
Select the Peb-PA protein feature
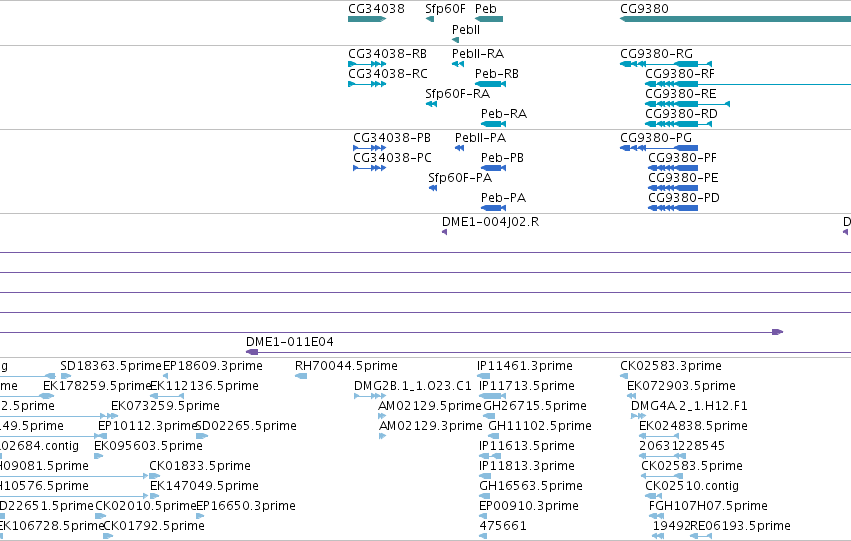(493, 208)
